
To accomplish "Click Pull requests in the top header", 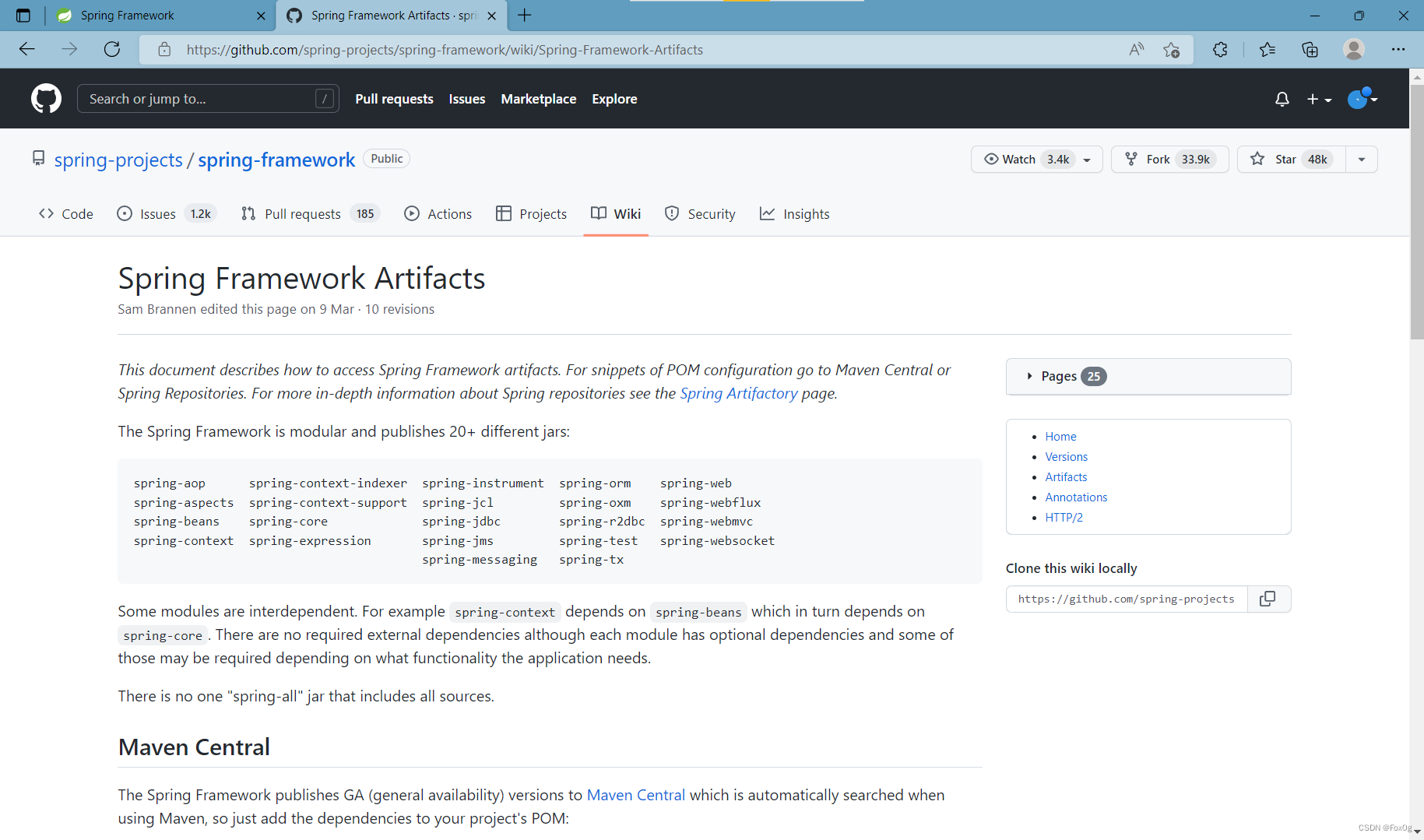I will (x=394, y=99).
